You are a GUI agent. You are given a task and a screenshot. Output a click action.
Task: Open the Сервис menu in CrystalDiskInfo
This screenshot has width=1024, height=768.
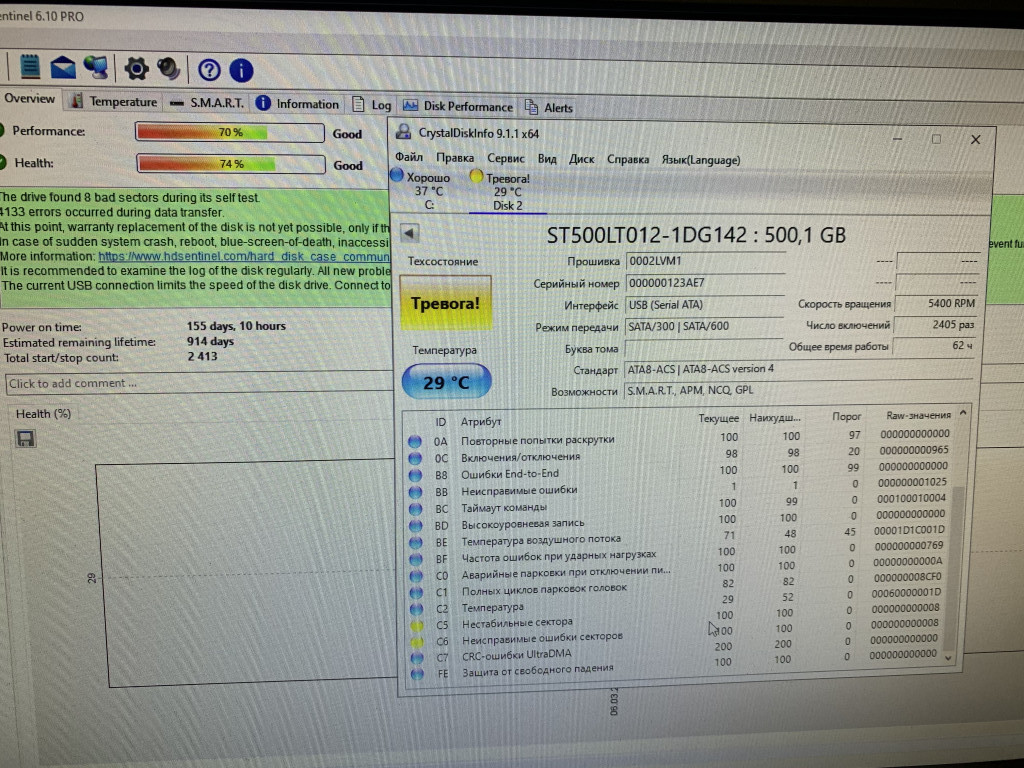click(x=505, y=159)
